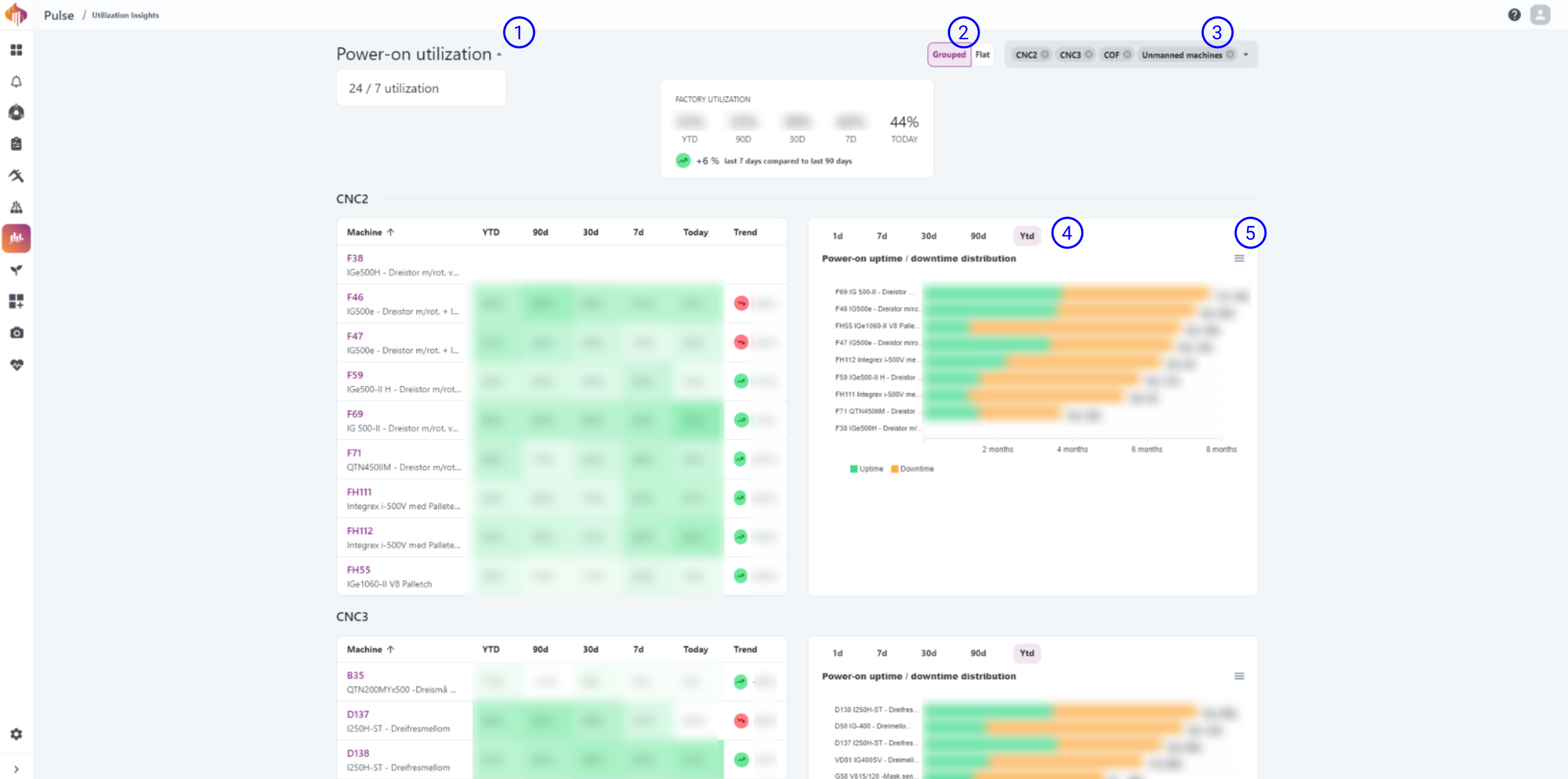
Task: Open machine F38 link
Action: pos(355,258)
